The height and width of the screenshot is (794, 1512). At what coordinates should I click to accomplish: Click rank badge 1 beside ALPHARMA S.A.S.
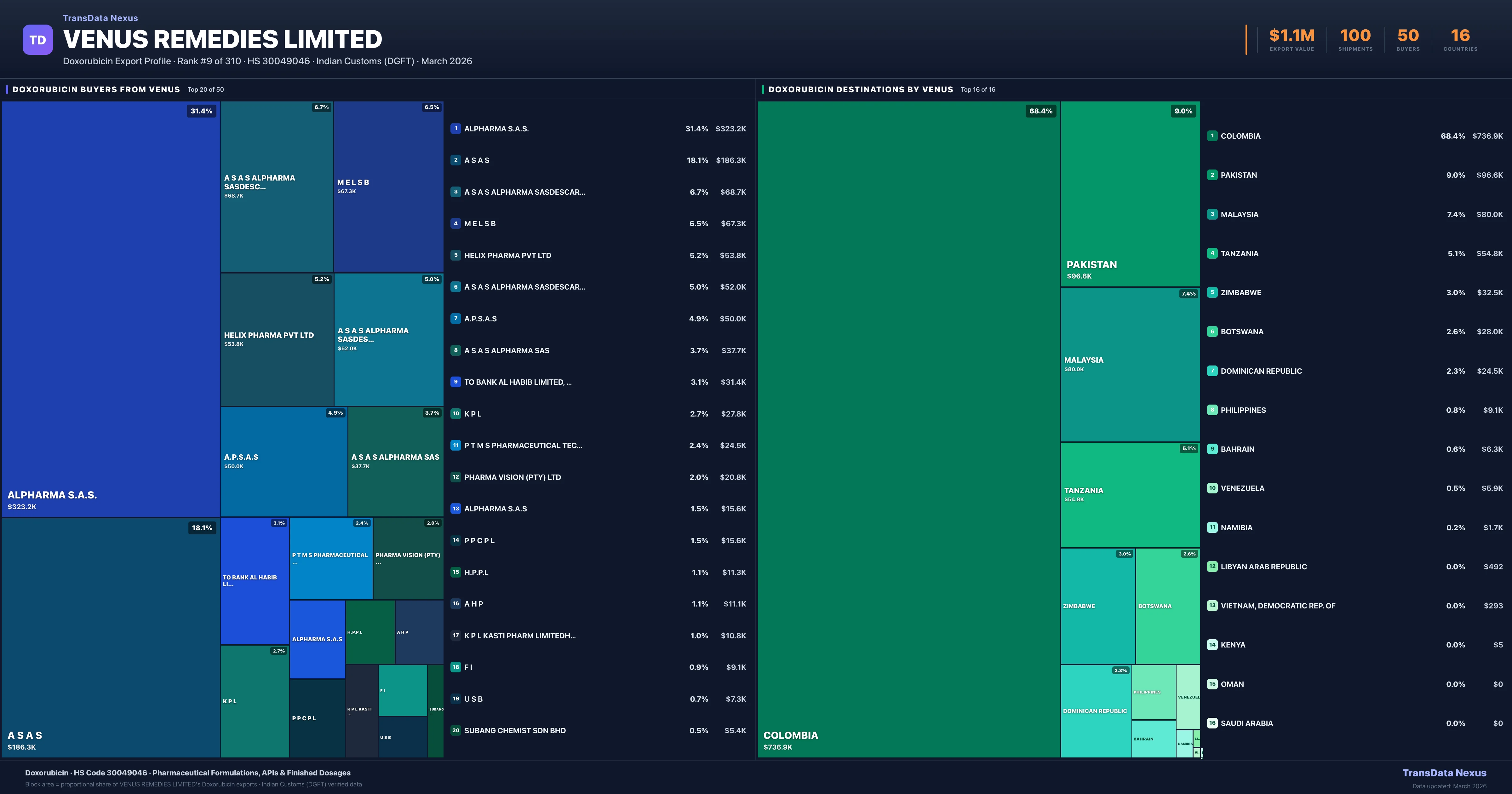tap(455, 129)
